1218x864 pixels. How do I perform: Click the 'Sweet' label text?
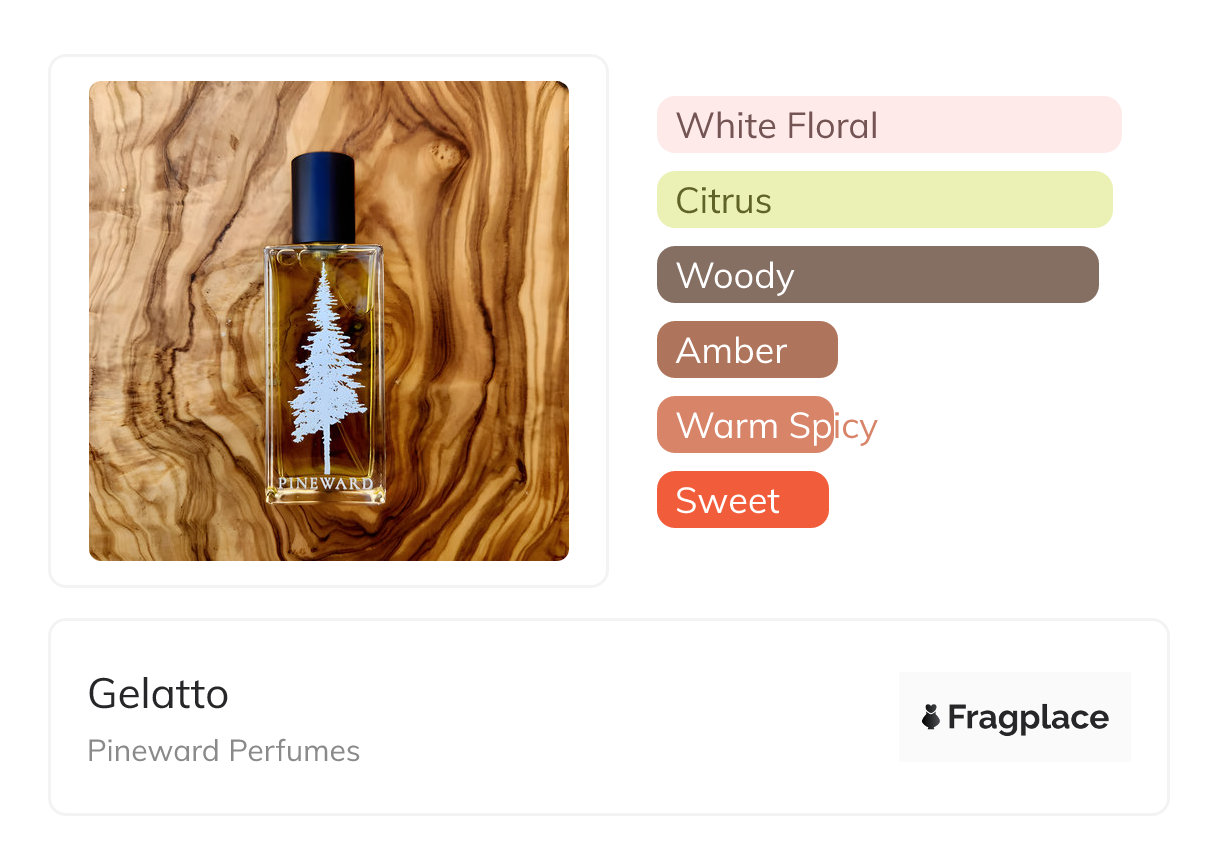coord(727,501)
